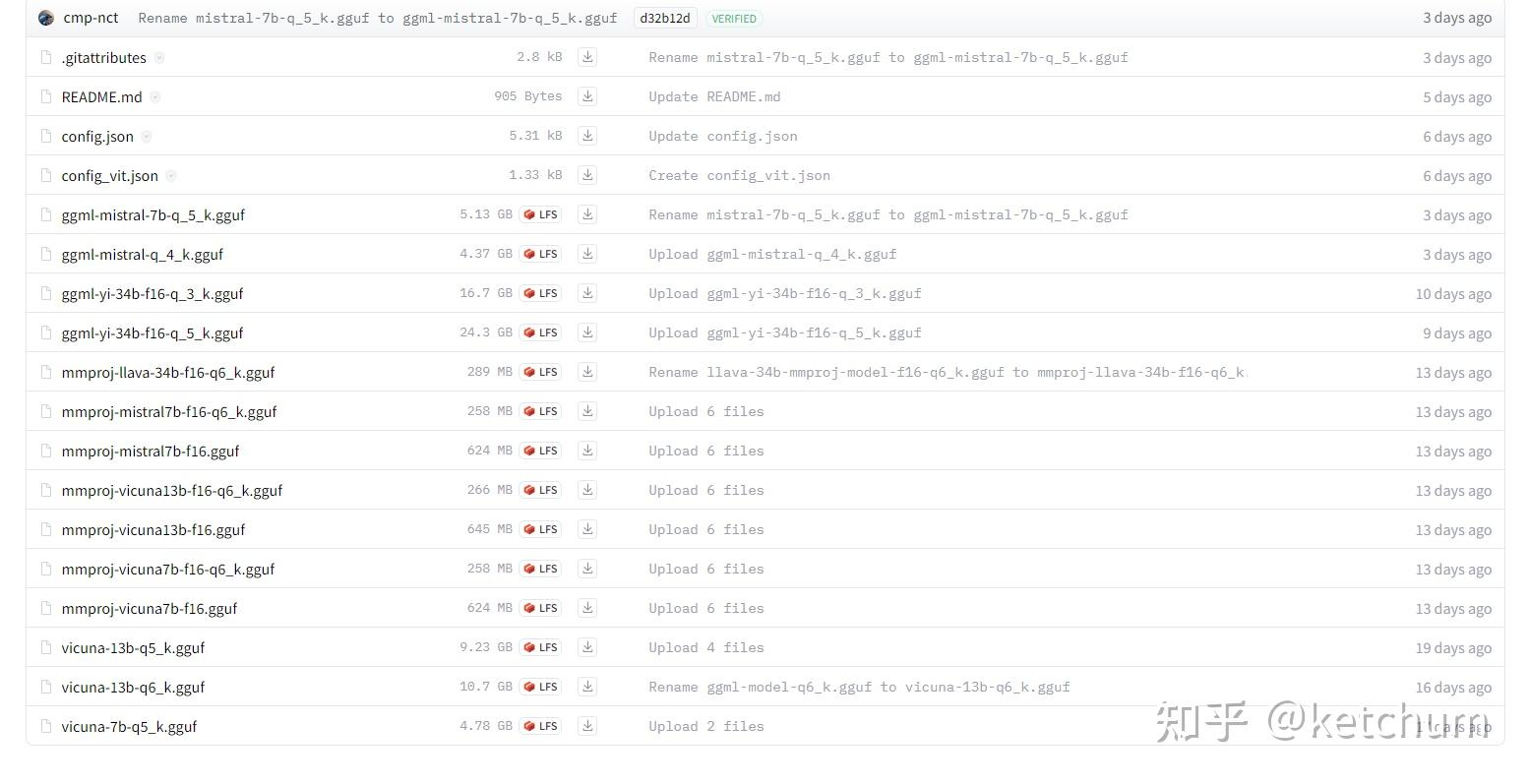1529x784 pixels.
Task: Open the config.json file
Action: [97, 135]
